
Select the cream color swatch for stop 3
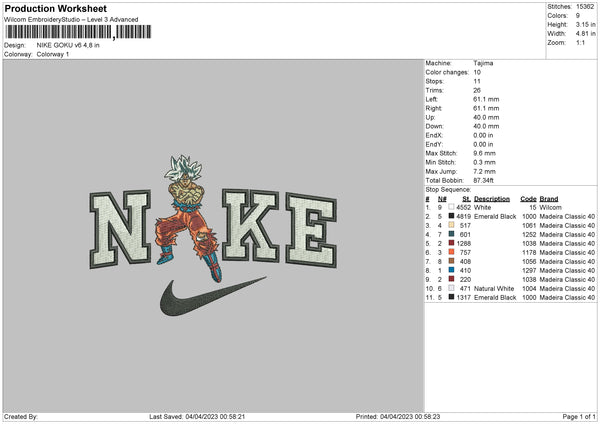(x=451, y=225)
